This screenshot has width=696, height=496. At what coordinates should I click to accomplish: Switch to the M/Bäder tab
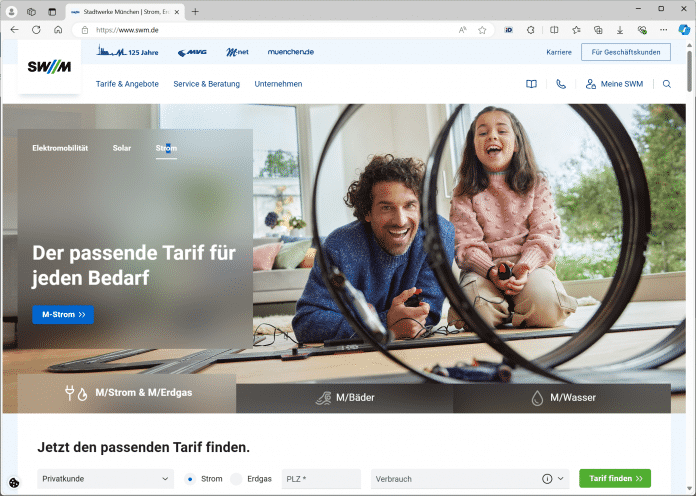344,397
